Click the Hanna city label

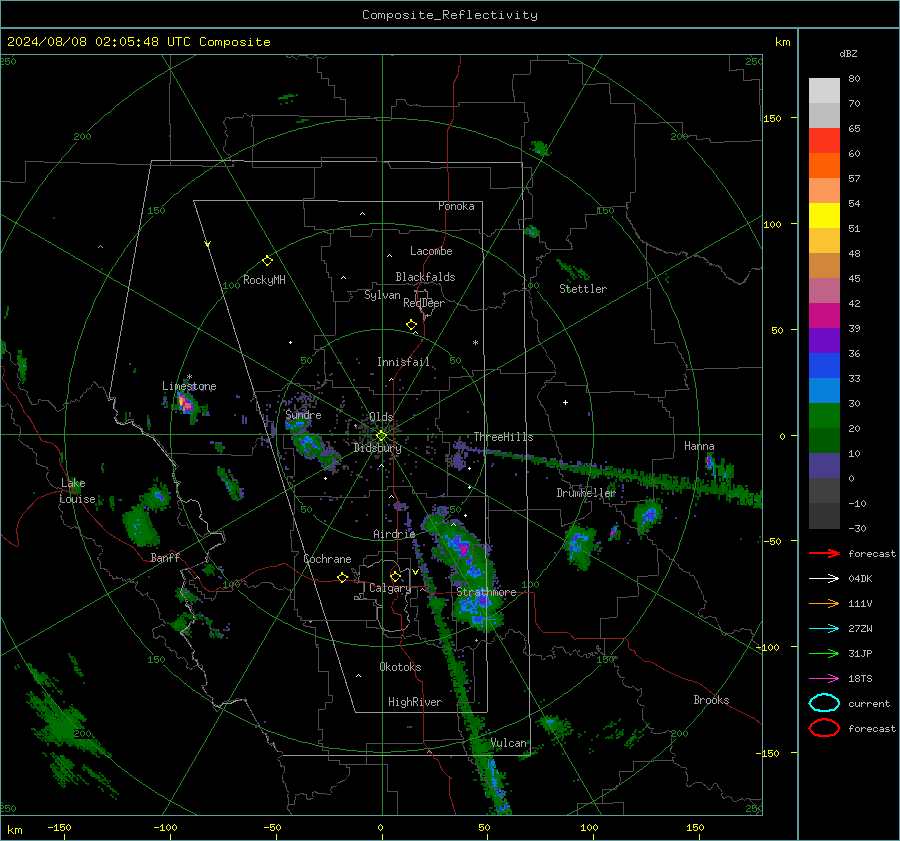699,446
